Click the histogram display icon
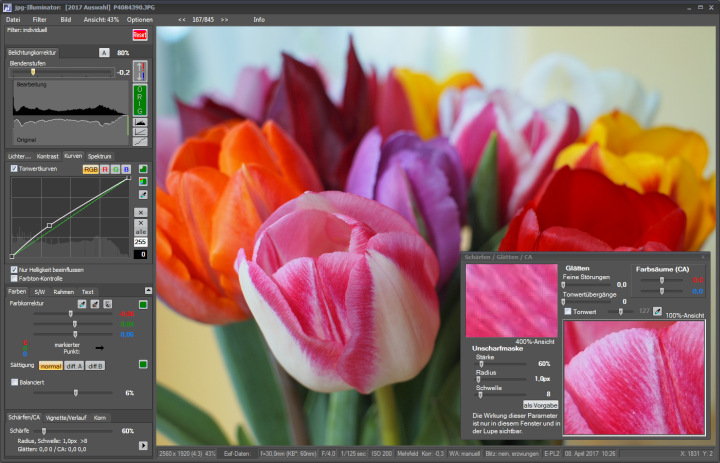This screenshot has height=463, width=720. 140,122
